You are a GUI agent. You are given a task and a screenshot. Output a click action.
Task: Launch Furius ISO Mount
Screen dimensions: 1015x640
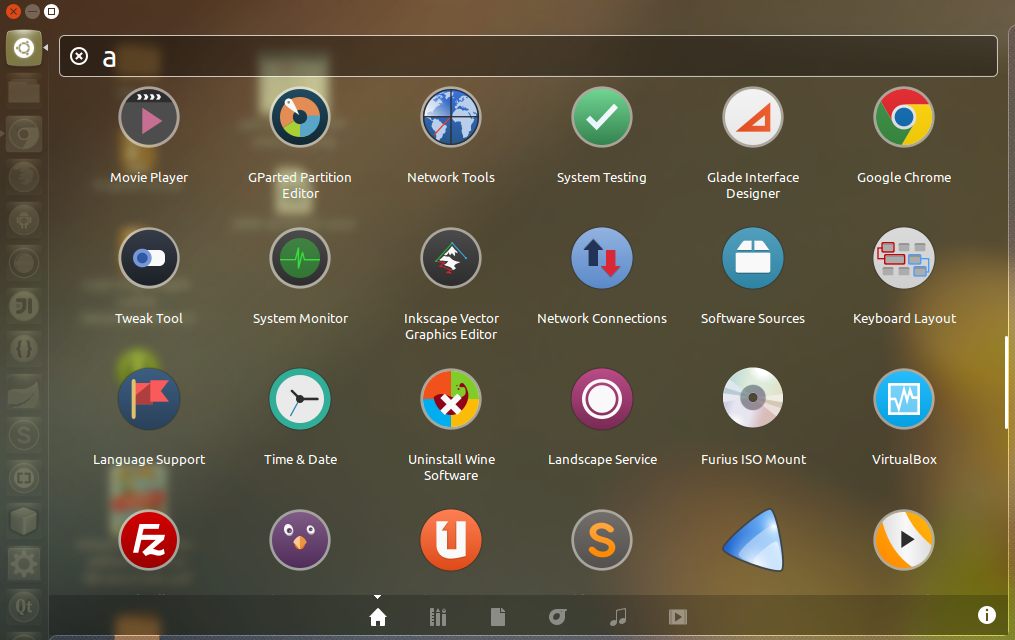752,398
